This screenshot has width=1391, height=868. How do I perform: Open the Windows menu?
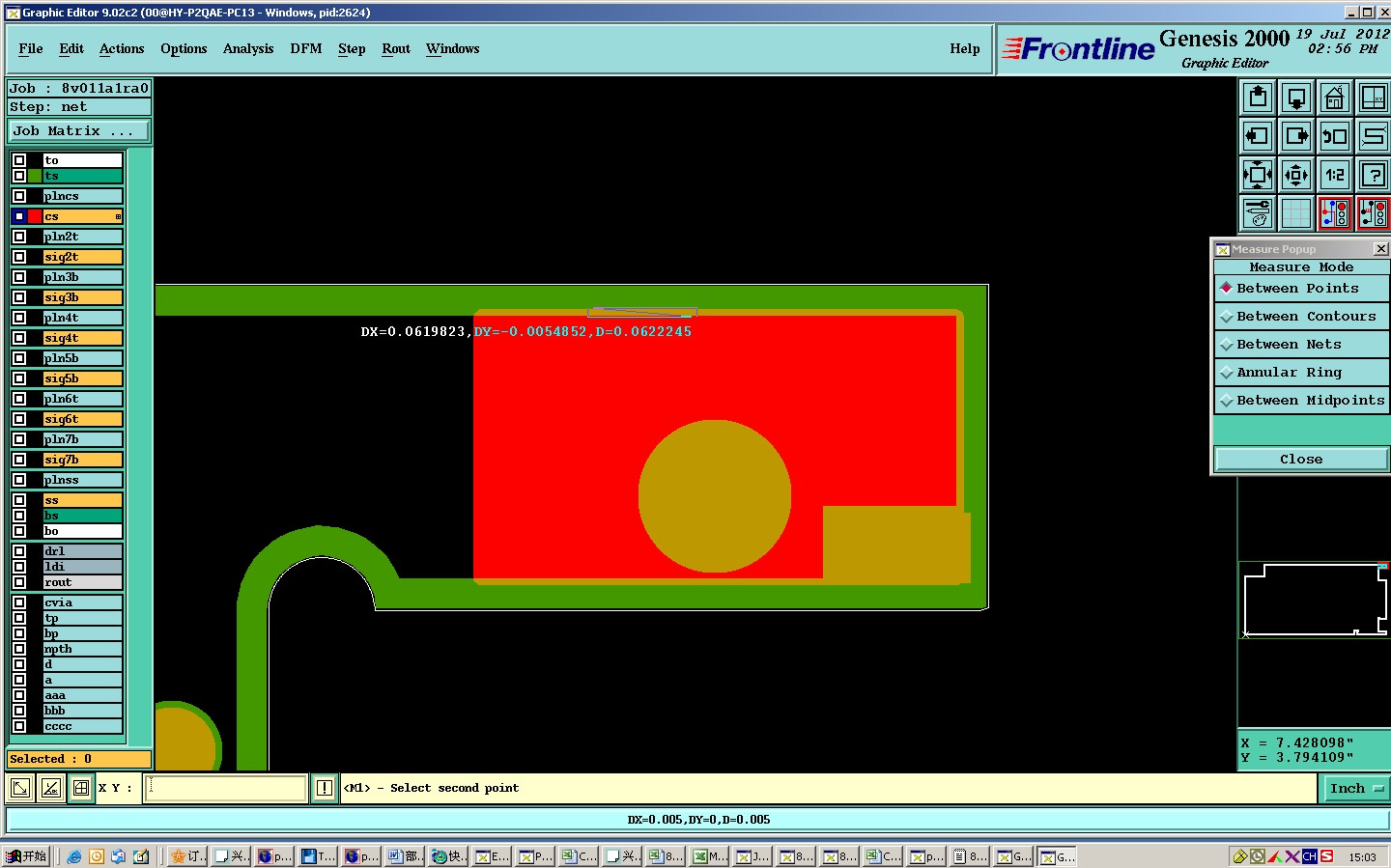453,49
